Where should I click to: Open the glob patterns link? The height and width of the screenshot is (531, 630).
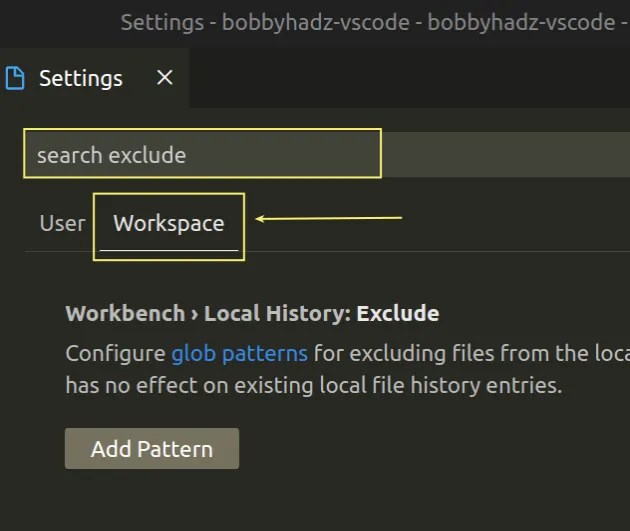point(239,353)
